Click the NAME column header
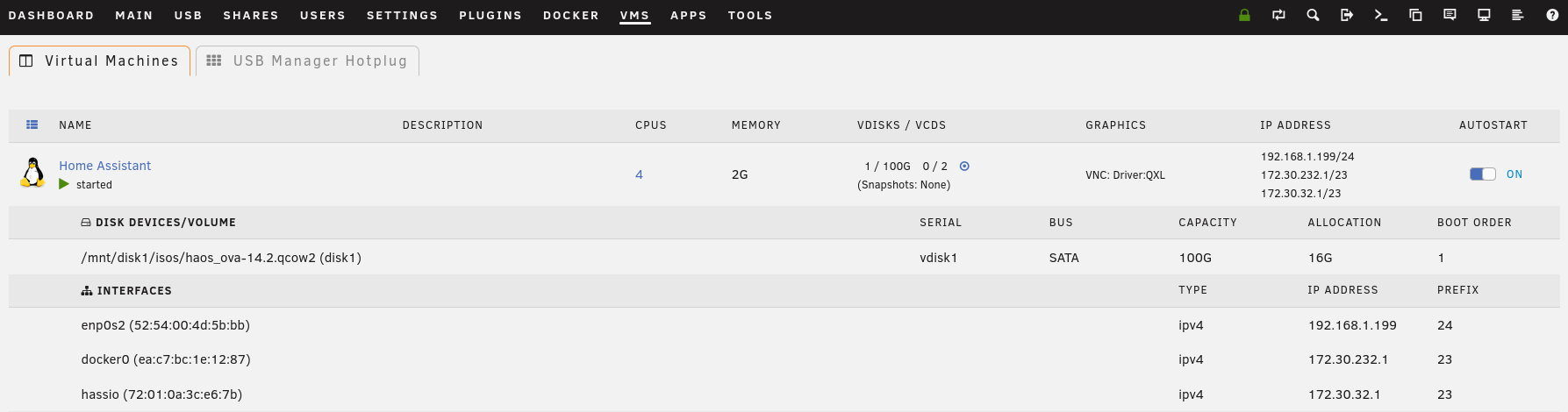1568x412 pixels. pos(75,125)
